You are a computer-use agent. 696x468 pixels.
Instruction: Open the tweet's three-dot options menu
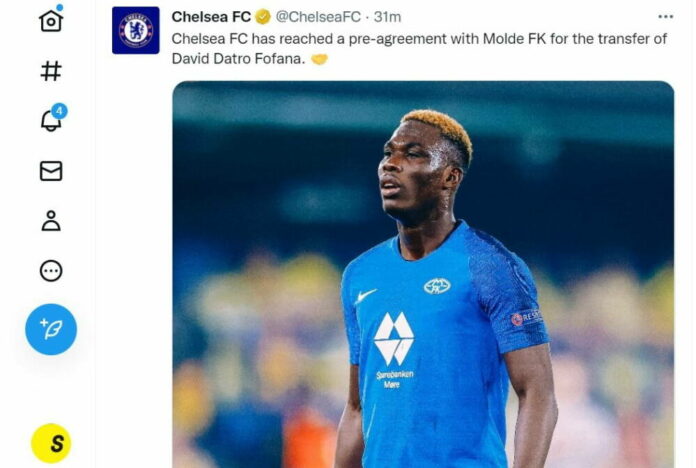pos(665,17)
